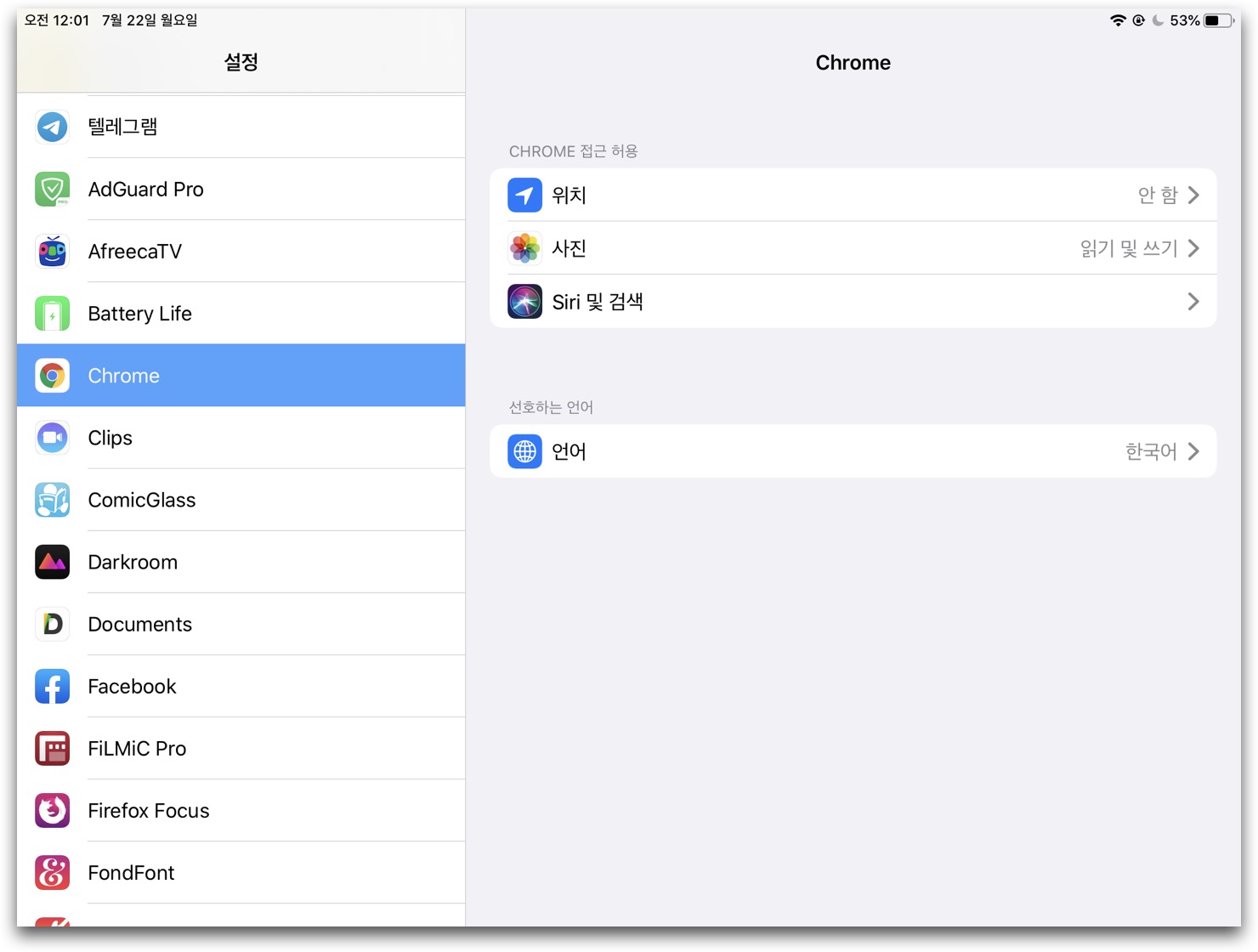The image size is (1258, 952).
Task: Open FondFont settings entry
Action: point(241,872)
